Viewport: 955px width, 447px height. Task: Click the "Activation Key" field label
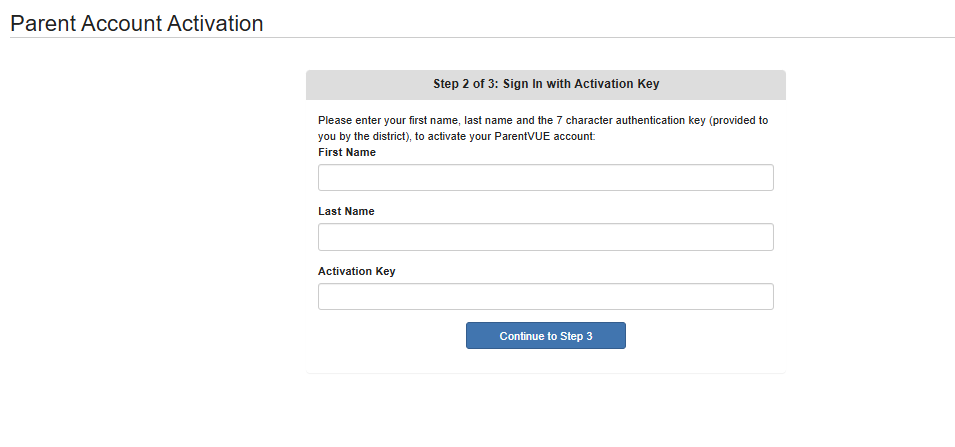357,271
